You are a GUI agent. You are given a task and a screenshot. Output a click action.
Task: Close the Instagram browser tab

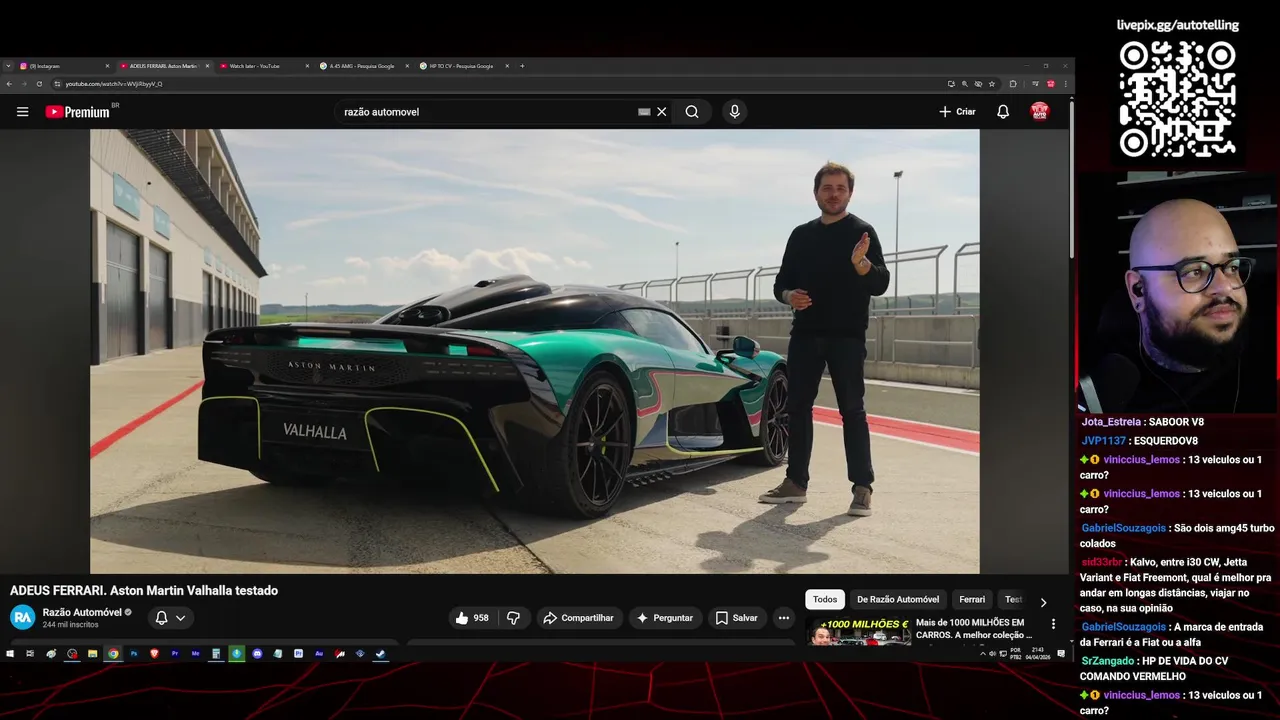coord(108,66)
